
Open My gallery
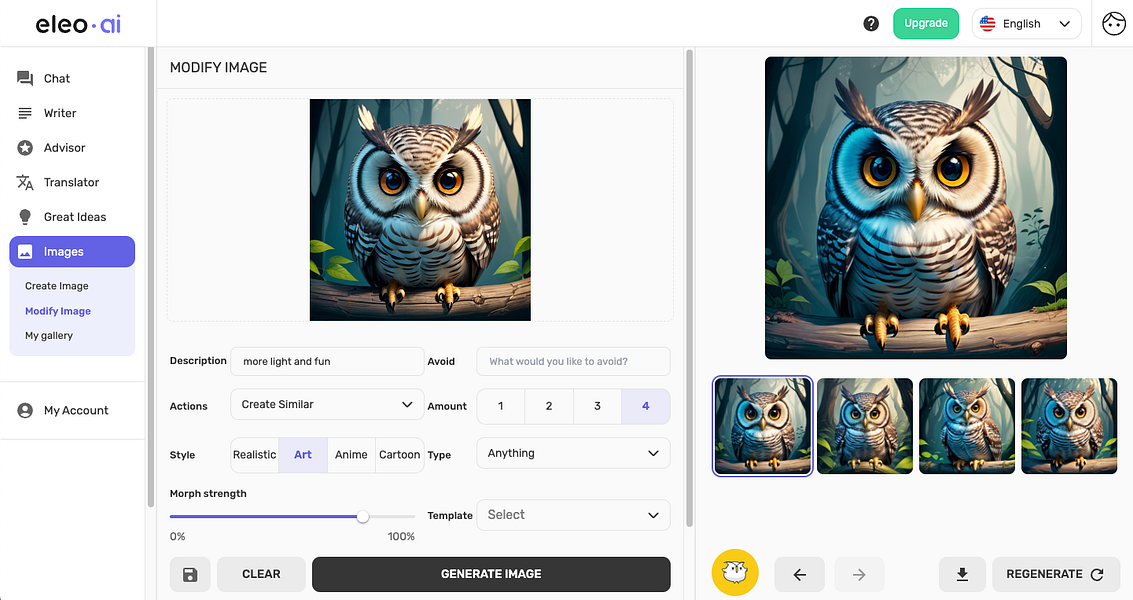coord(48,335)
